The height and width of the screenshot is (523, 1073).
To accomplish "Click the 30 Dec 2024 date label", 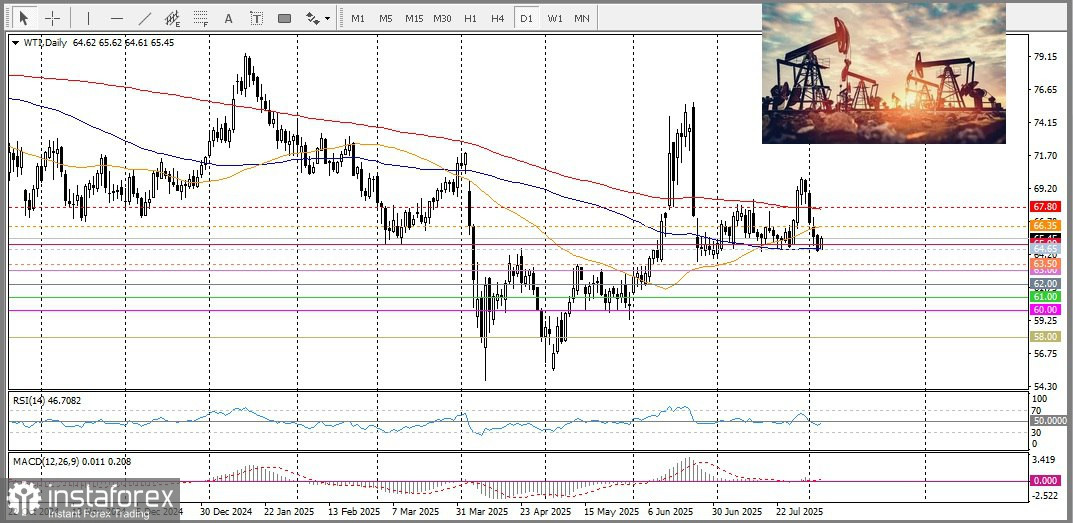I will coord(225,512).
